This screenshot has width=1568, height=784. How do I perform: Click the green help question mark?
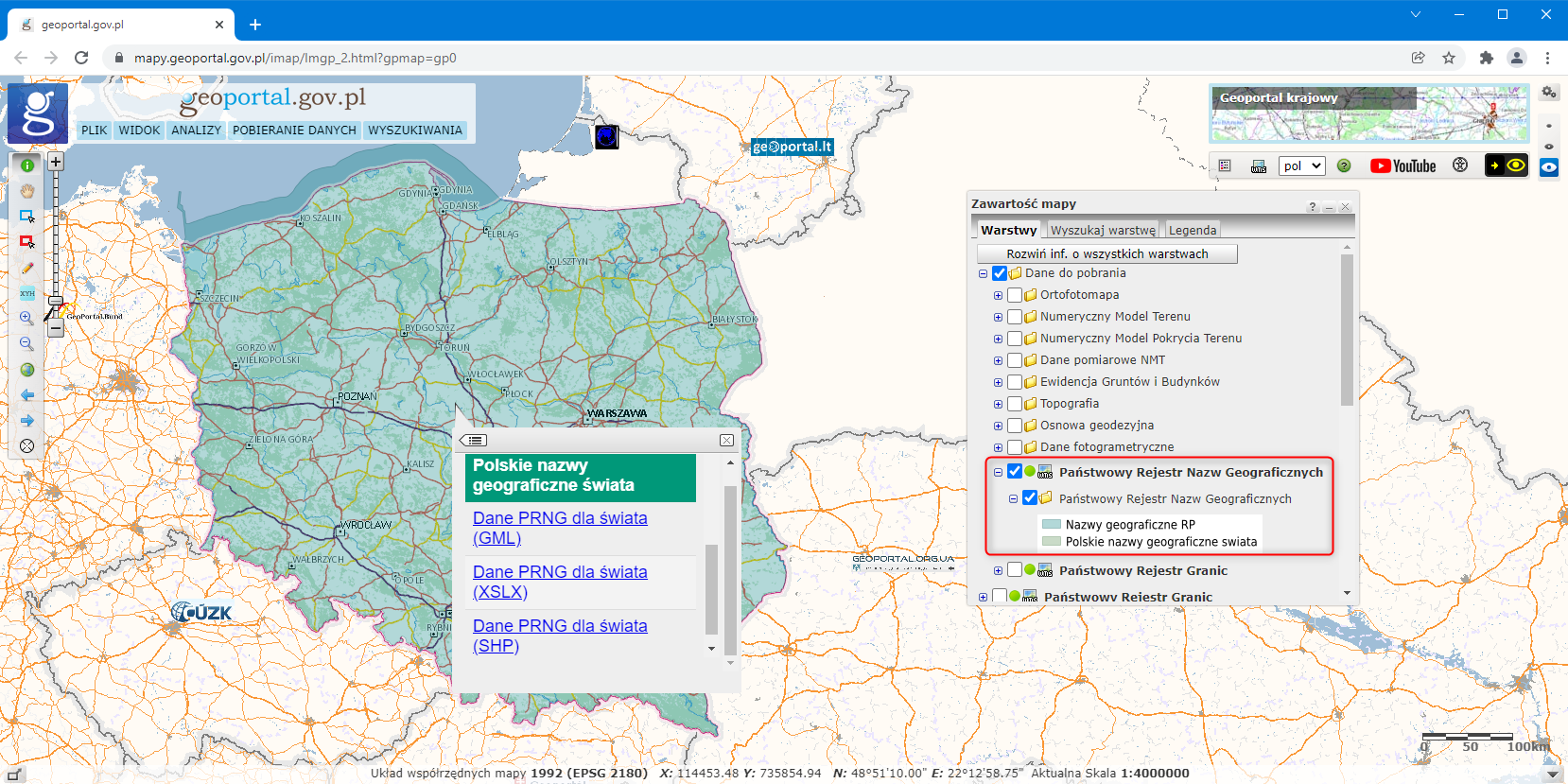[1344, 166]
